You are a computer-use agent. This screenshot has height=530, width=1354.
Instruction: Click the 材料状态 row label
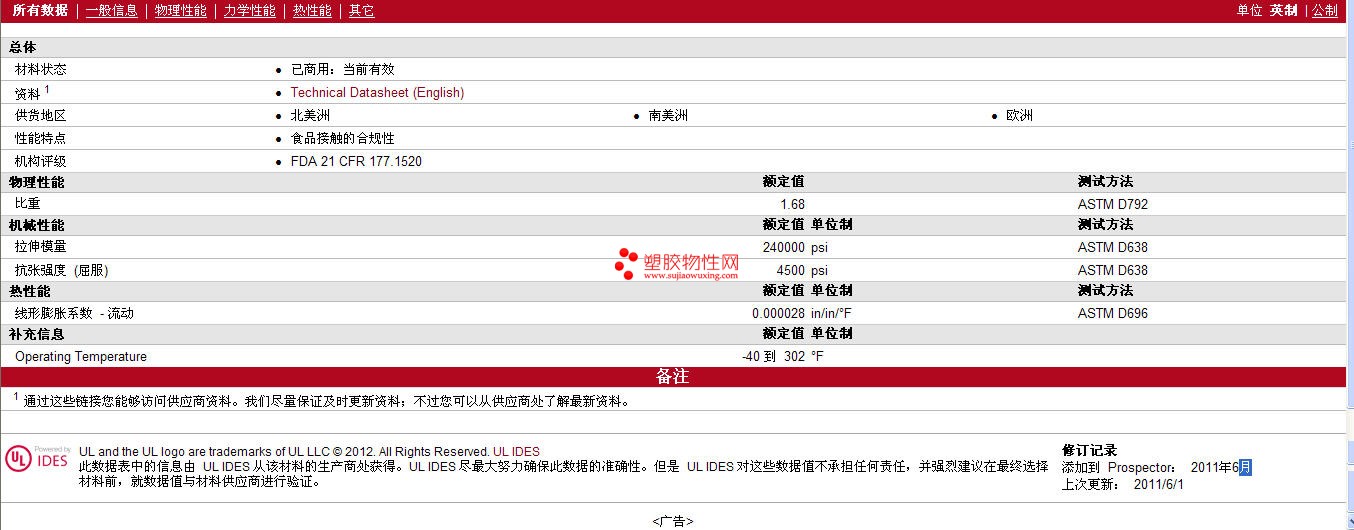point(41,69)
